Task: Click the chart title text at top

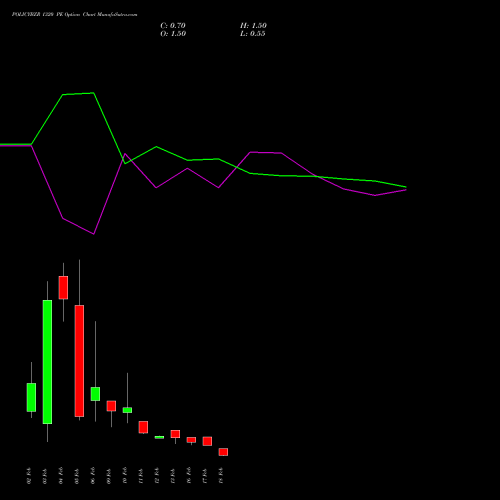Action: [74, 15]
